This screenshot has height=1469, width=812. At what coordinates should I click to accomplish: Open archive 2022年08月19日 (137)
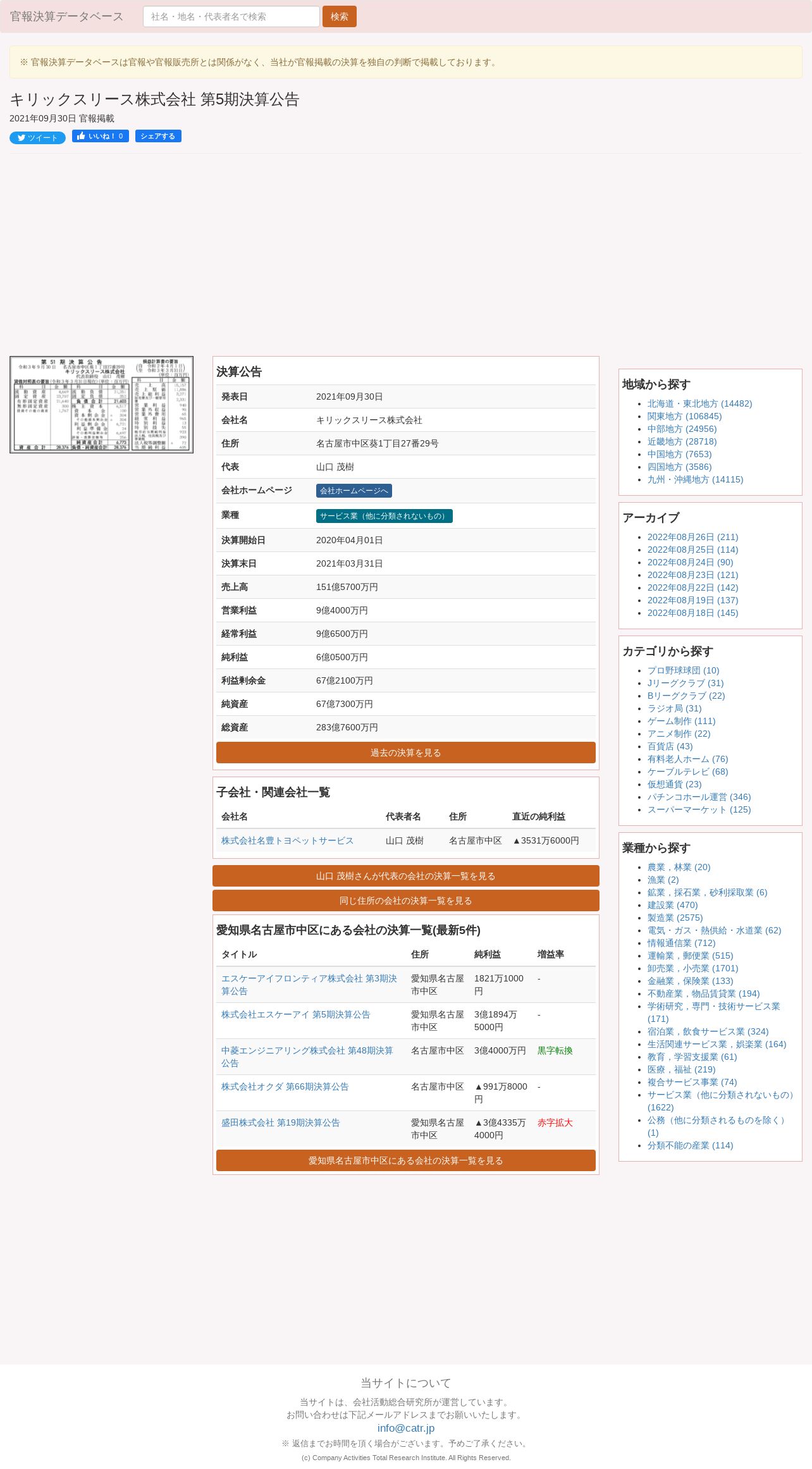[693, 600]
